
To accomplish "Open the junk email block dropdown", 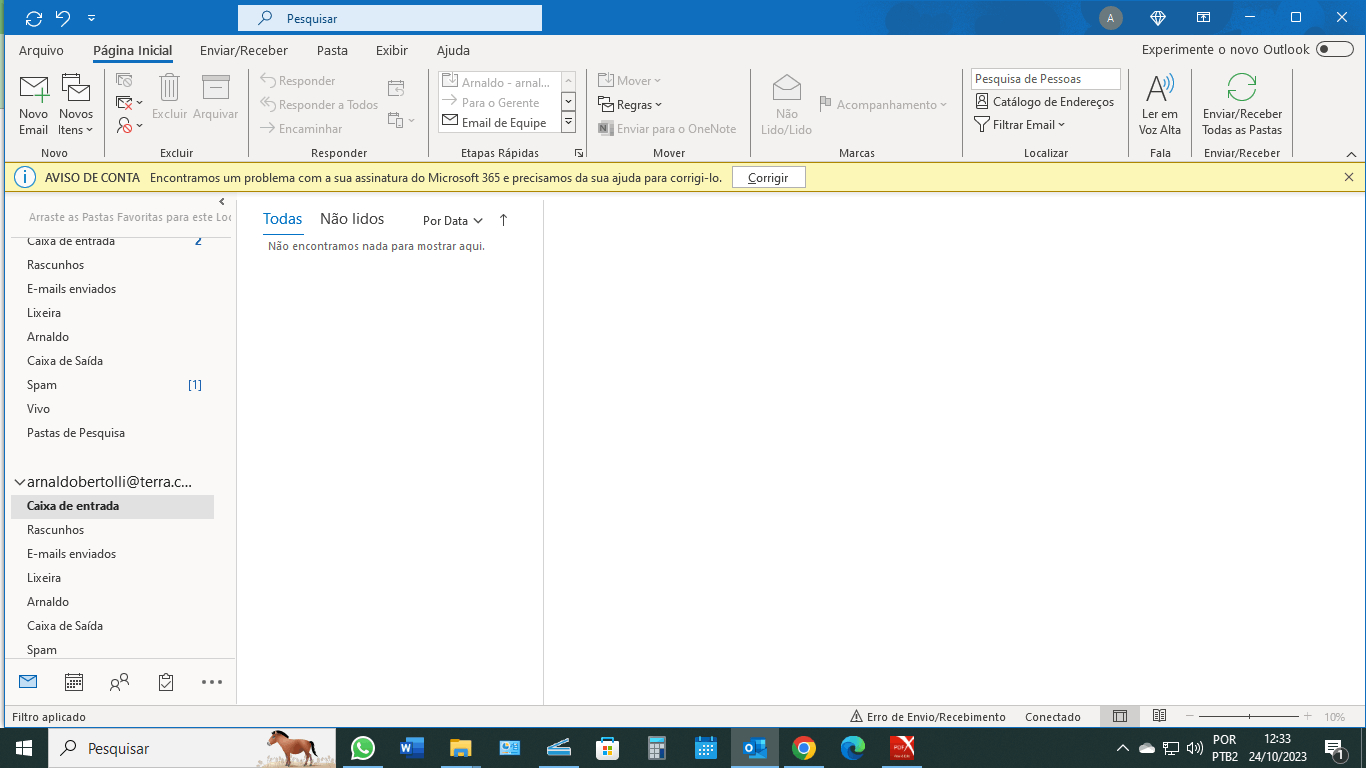I will click(129, 126).
